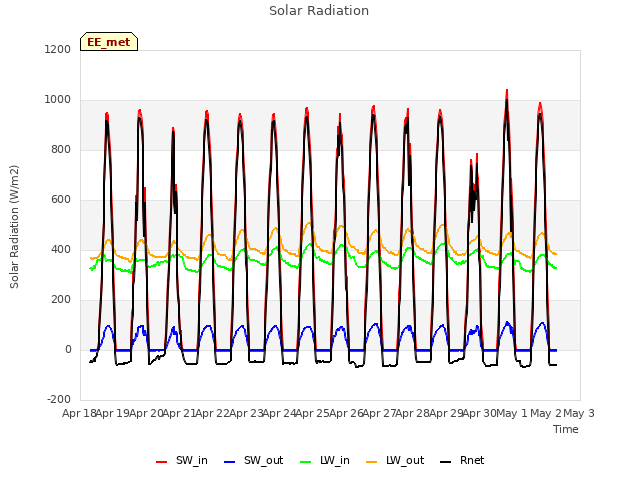Click the Solar Radiation (W/m2) y-axis title
Screen dimensions: 640x480
tap(14, 227)
